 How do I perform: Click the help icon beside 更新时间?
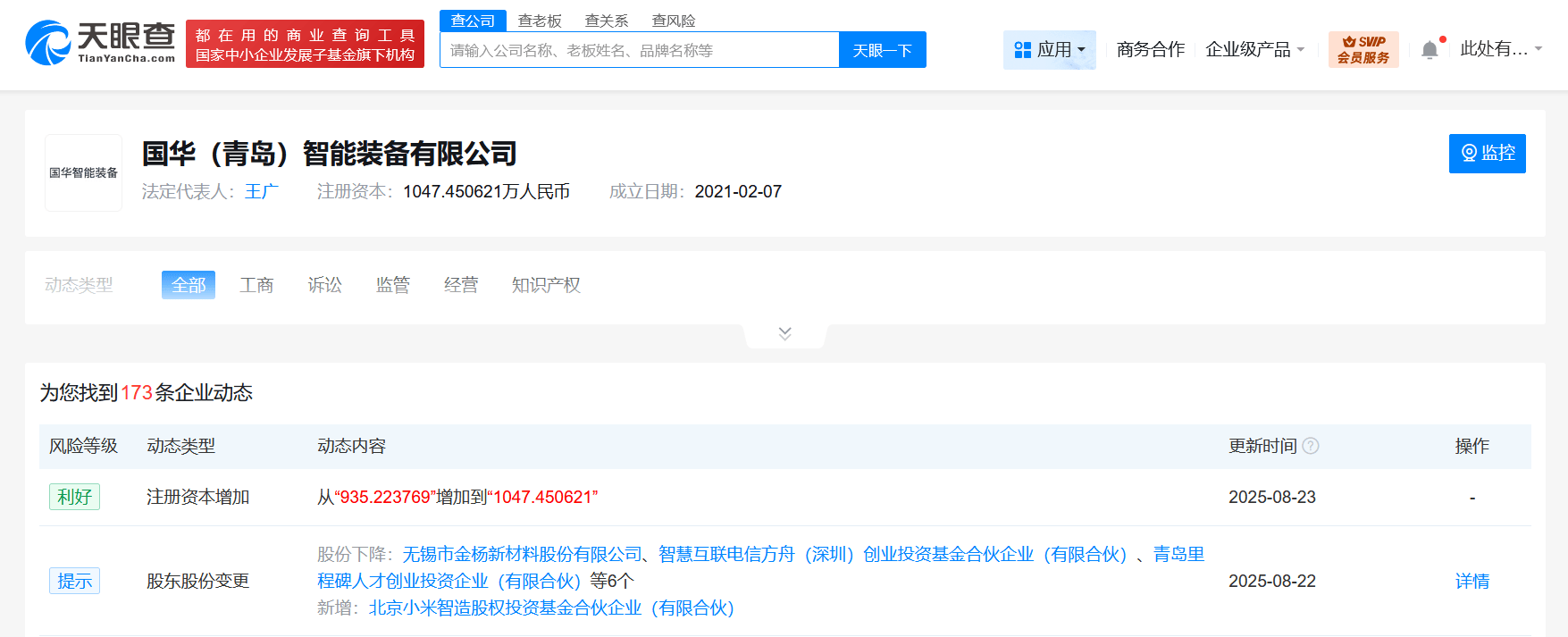[1311, 446]
